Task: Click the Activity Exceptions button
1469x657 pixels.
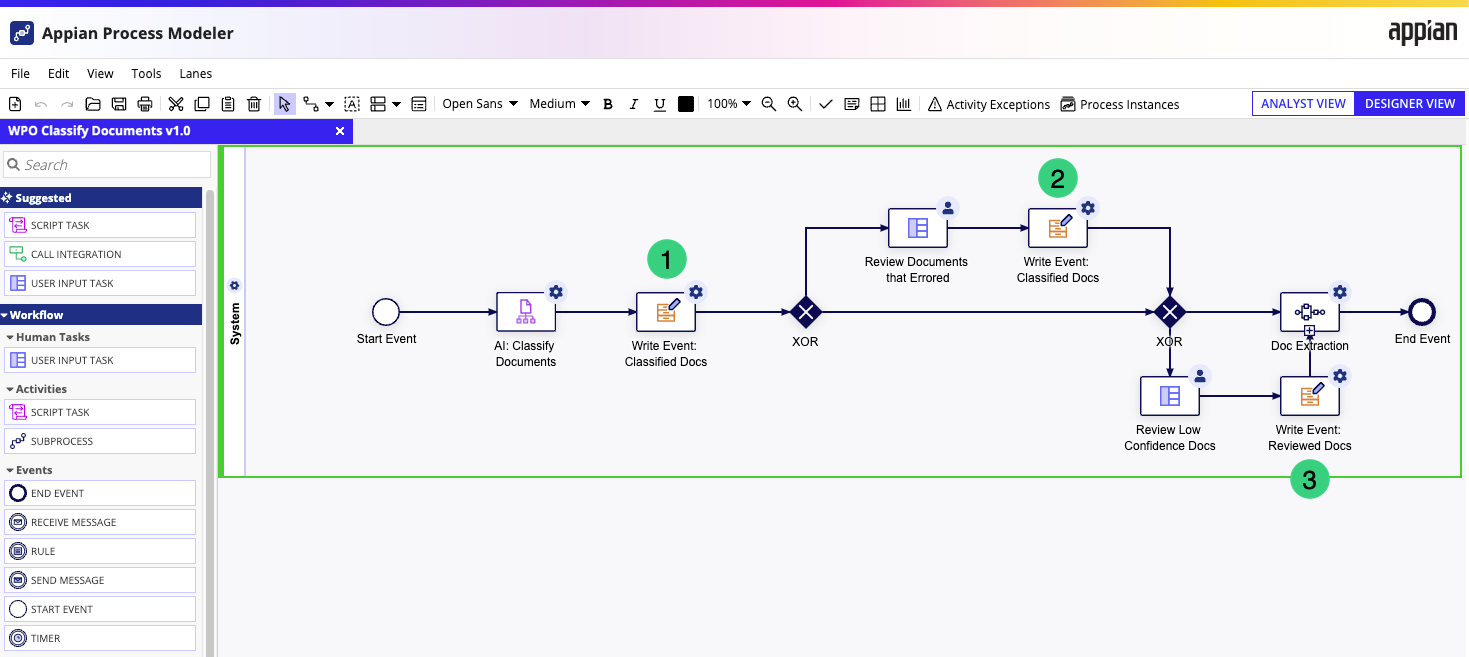Action: [989, 104]
